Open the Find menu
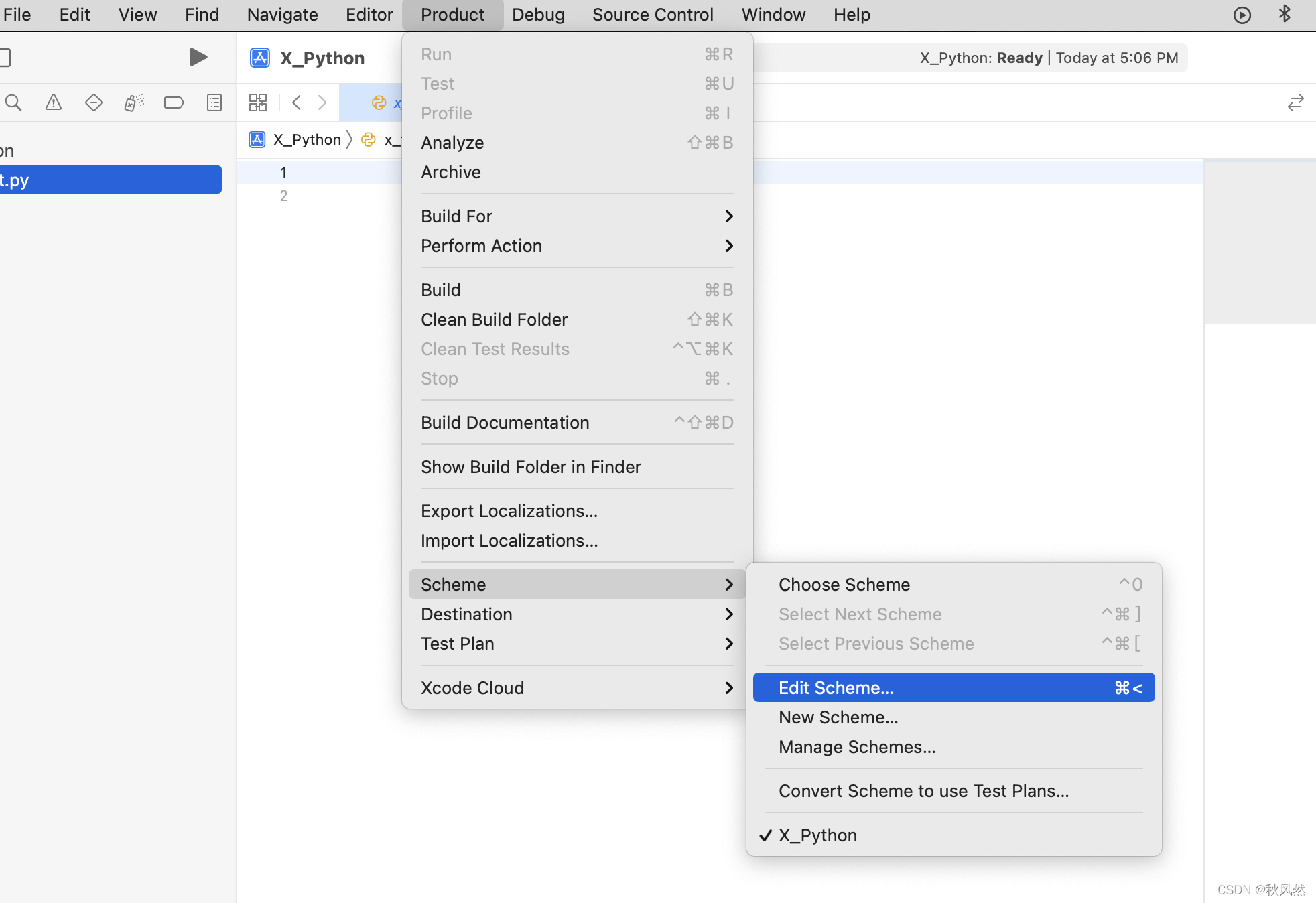Screen dimensions: 1316x903 pos(202,15)
